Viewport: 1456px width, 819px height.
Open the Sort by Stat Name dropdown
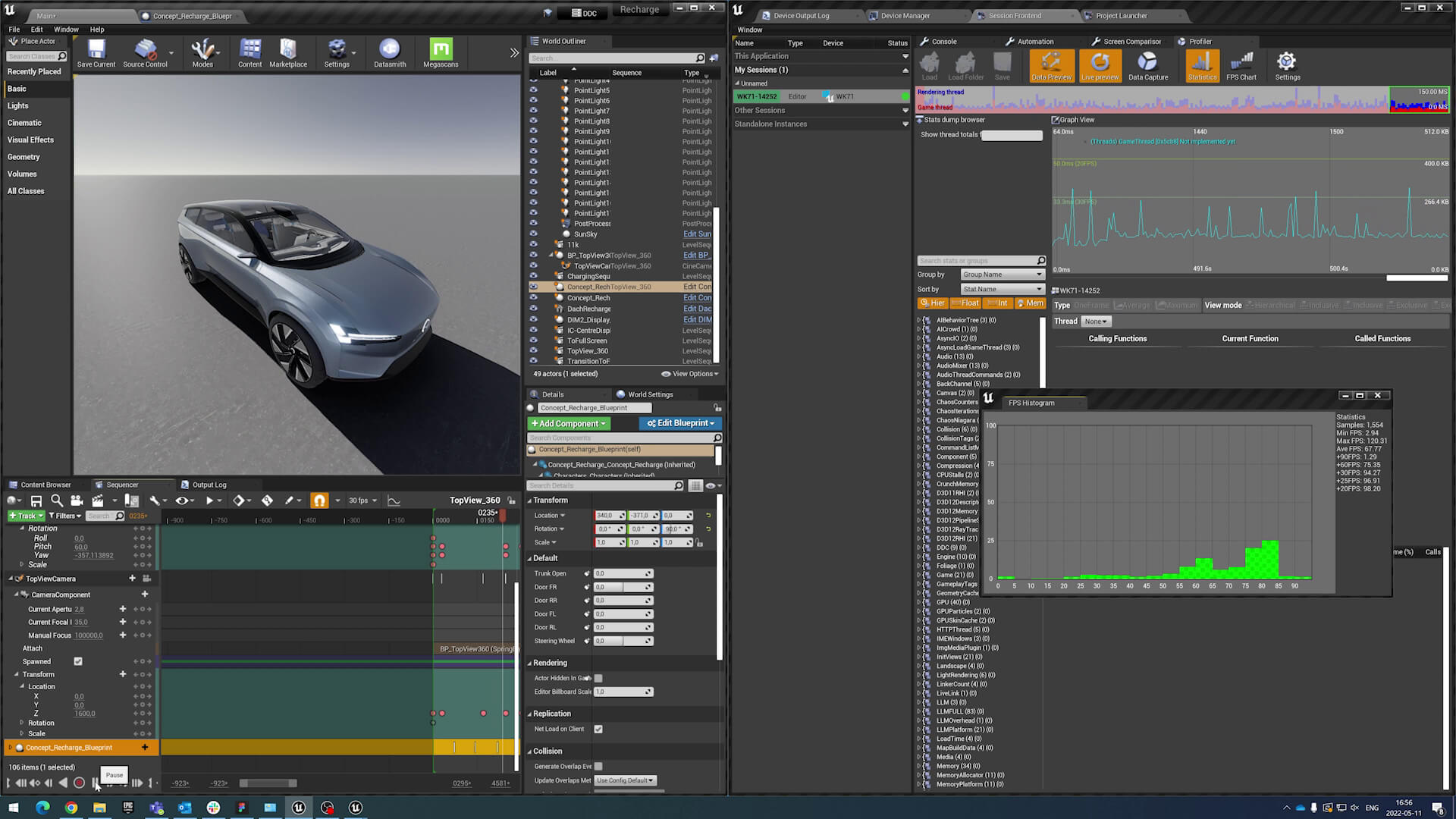(1003, 289)
